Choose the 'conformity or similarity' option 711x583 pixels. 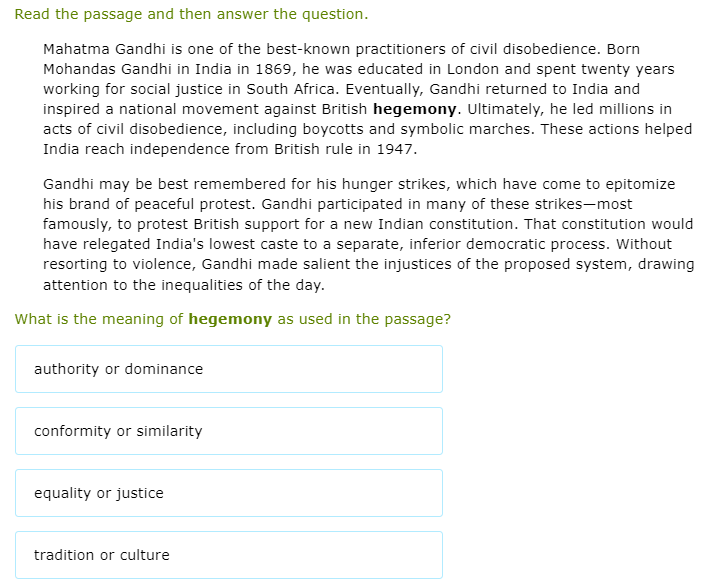click(228, 431)
